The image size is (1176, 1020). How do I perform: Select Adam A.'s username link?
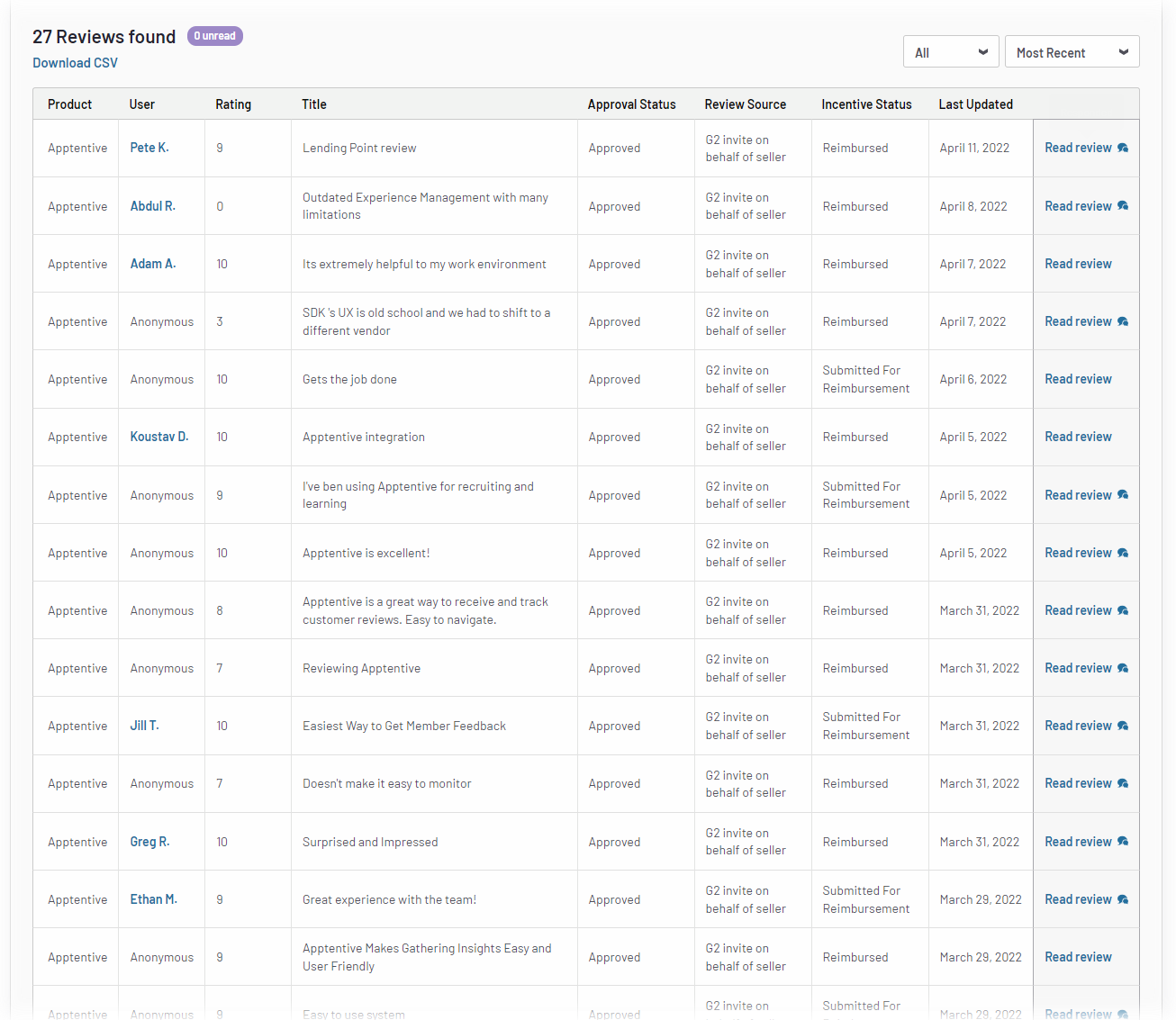click(x=153, y=263)
